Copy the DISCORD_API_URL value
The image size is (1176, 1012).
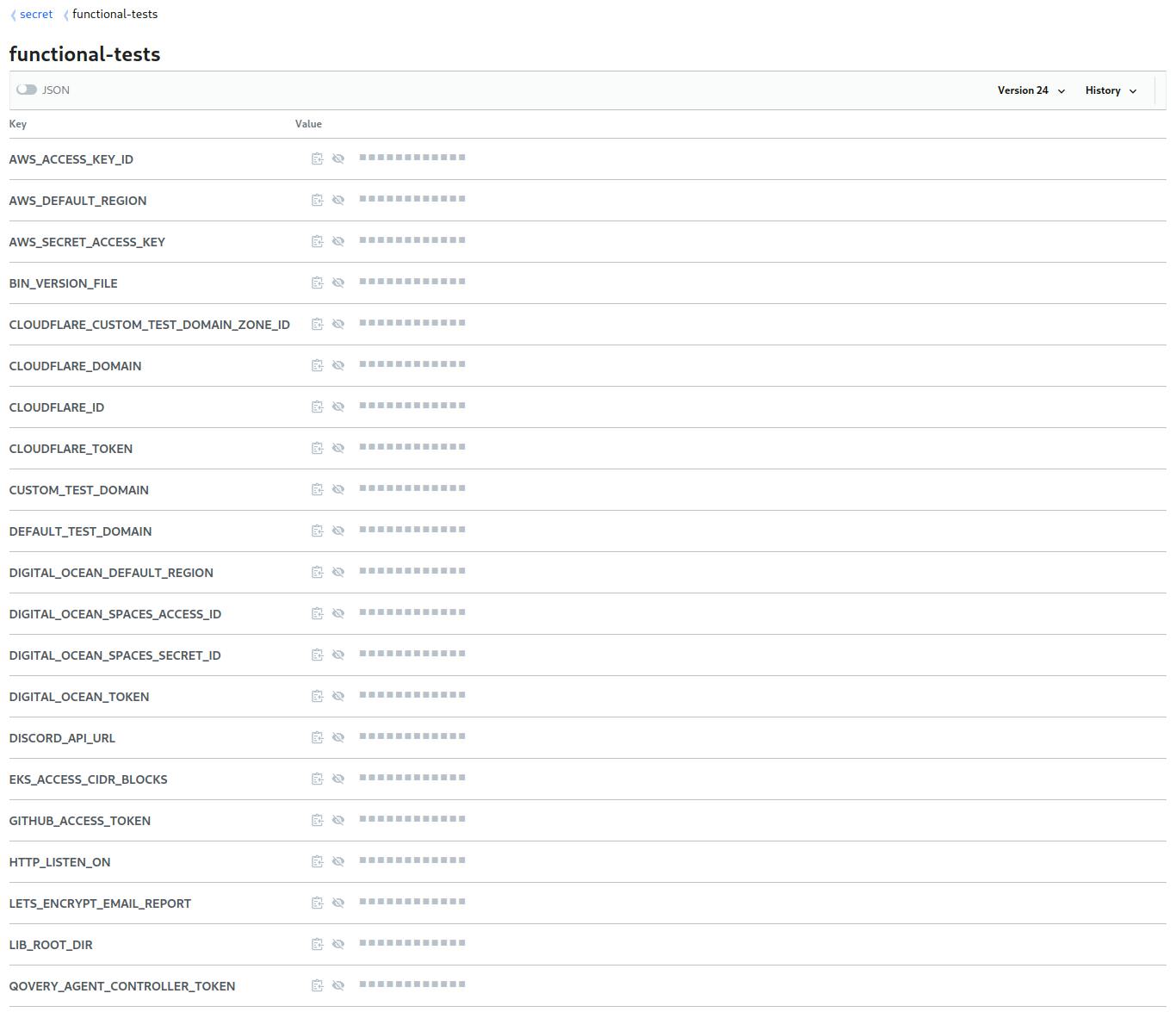317,737
